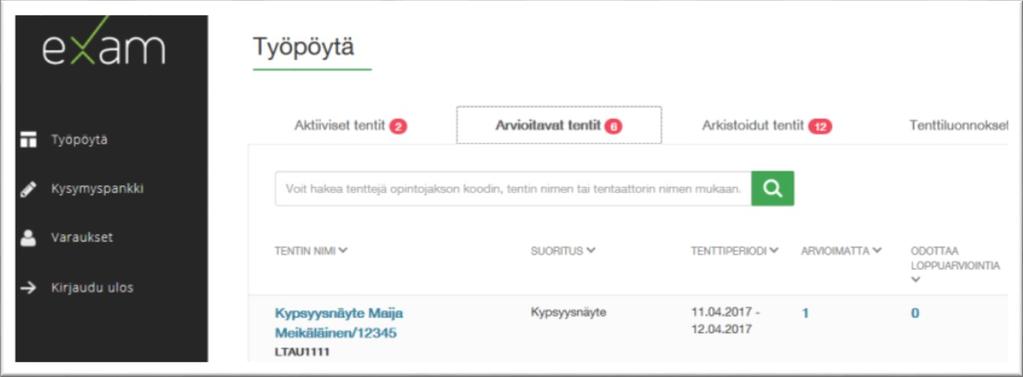Click the red badge 12 on Arkistoidut tentit

coord(820,127)
